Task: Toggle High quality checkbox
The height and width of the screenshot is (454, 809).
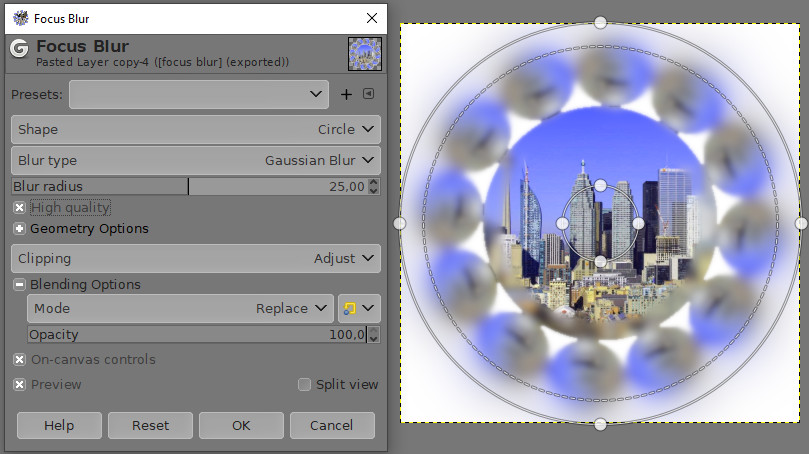Action: click(20, 207)
